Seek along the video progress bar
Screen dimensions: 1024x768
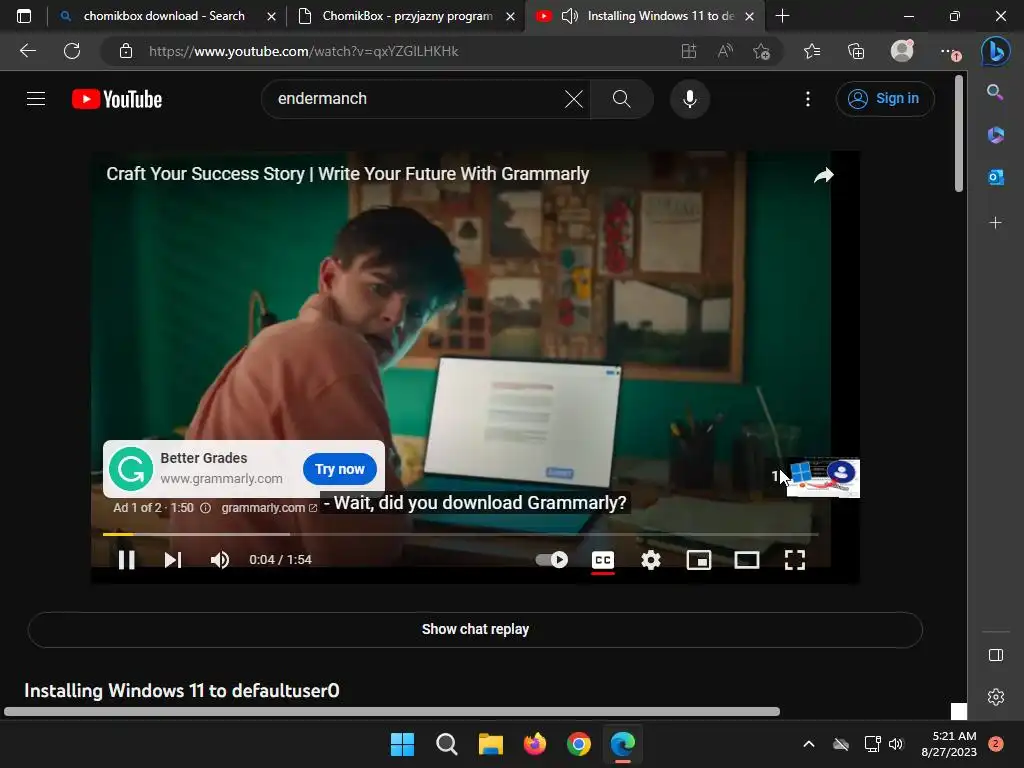click(x=460, y=534)
